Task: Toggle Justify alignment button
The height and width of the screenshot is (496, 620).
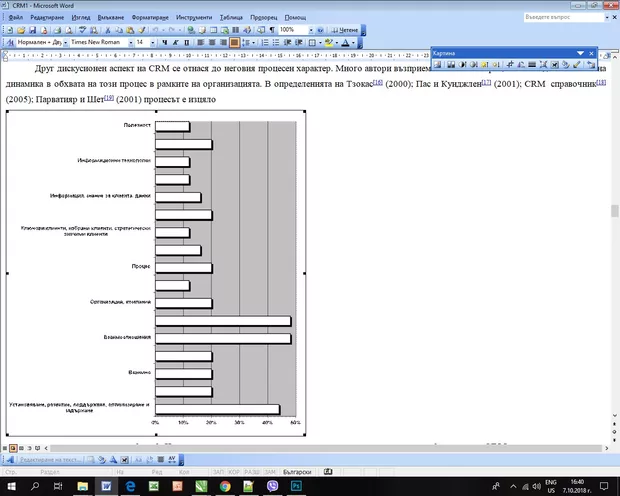Action: tap(235, 43)
